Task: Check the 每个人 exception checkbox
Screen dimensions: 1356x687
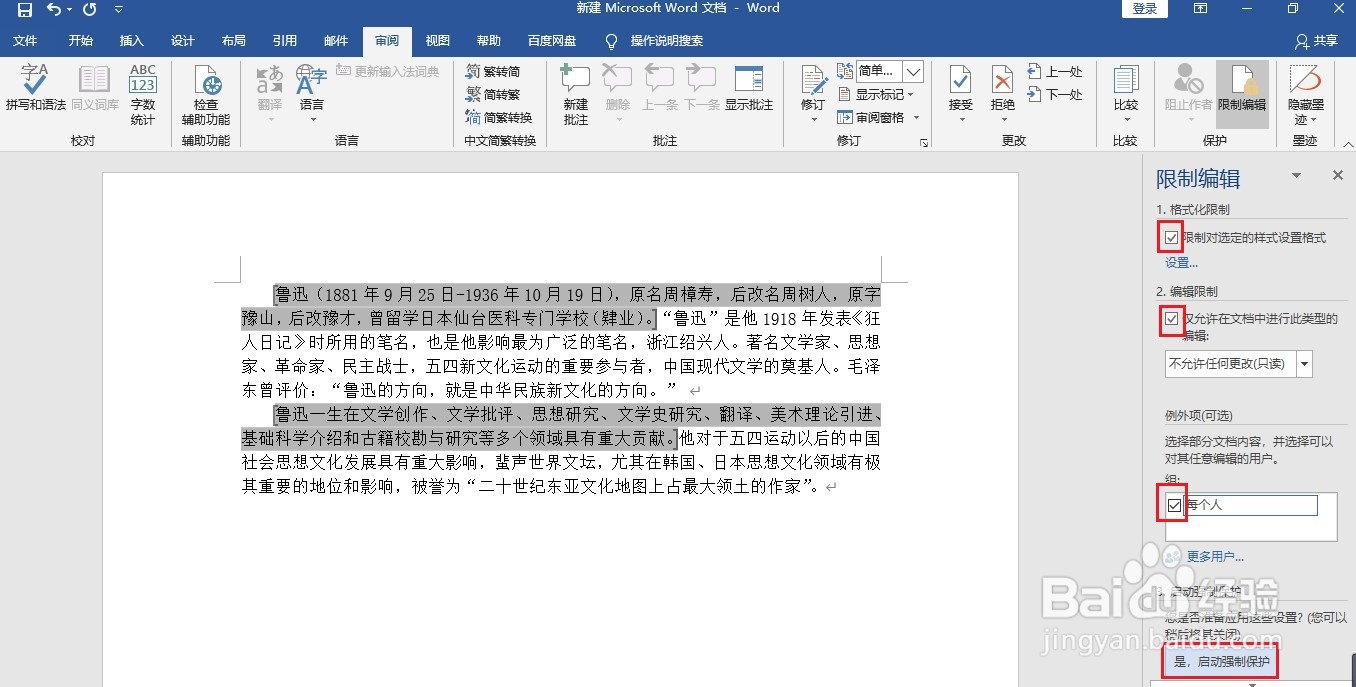Action: point(1171,505)
